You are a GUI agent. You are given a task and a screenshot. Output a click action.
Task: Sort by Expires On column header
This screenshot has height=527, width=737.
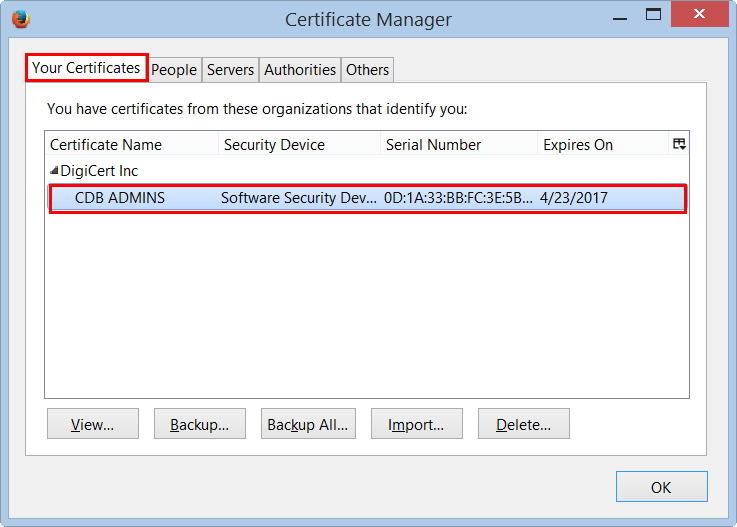[602, 144]
